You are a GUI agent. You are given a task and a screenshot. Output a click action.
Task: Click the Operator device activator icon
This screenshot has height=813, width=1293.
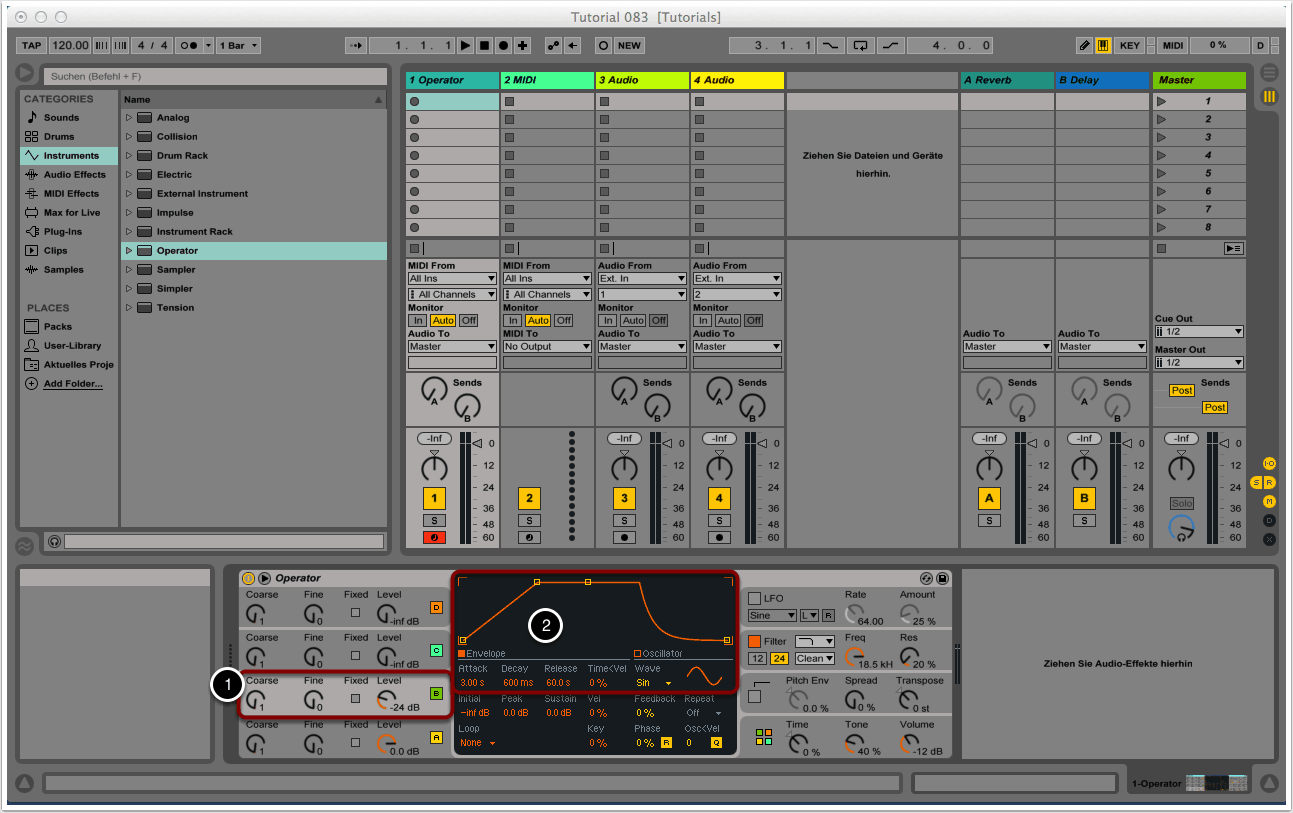pos(248,578)
